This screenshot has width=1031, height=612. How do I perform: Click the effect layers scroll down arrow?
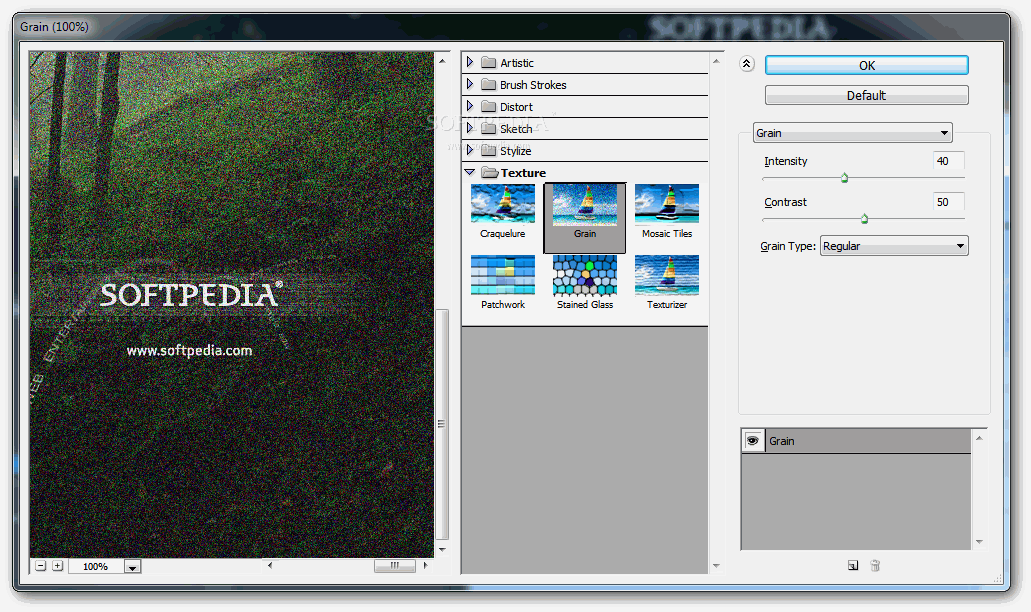[979, 542]
